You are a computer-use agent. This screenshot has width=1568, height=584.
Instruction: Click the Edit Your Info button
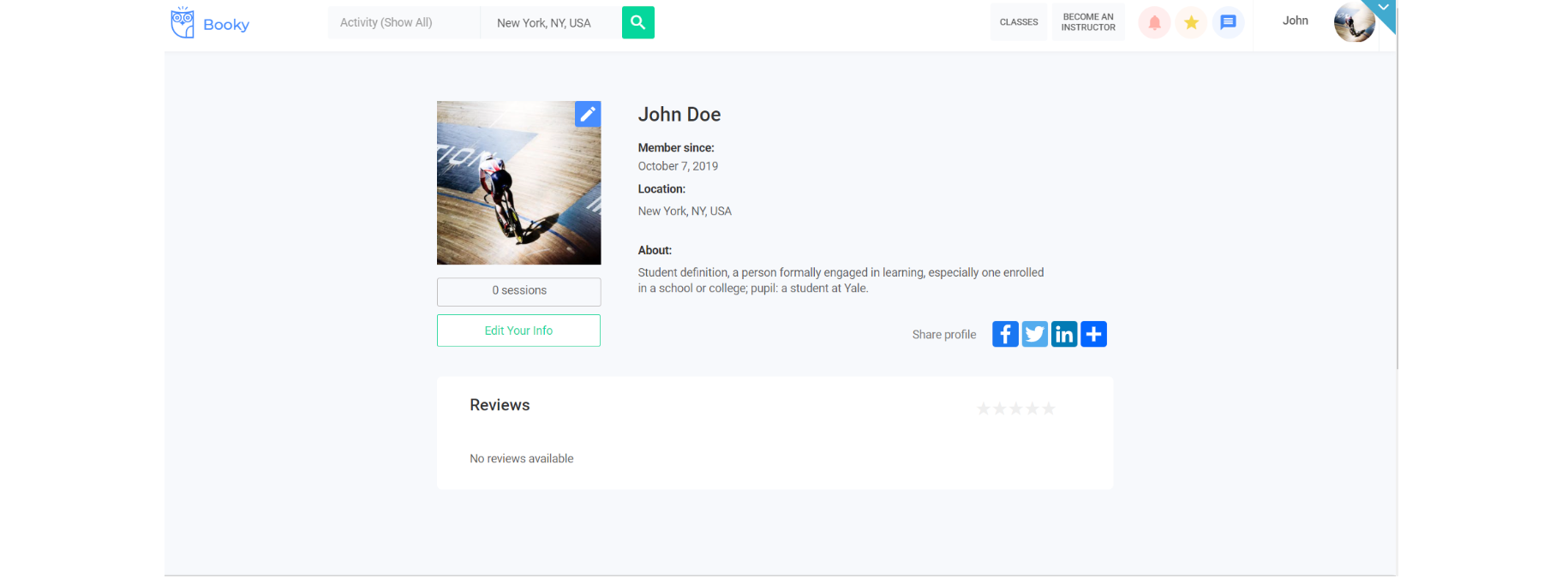pyautogui.click(x=518, y=331)
